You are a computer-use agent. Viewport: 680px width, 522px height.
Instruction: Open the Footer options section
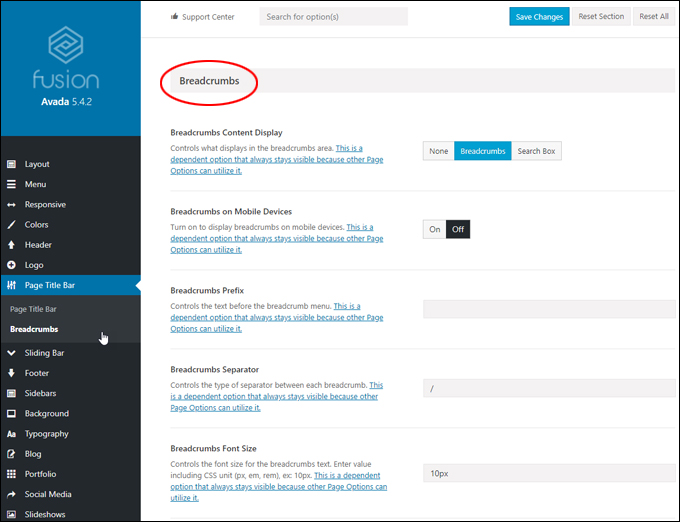click(x=70, y=373)
